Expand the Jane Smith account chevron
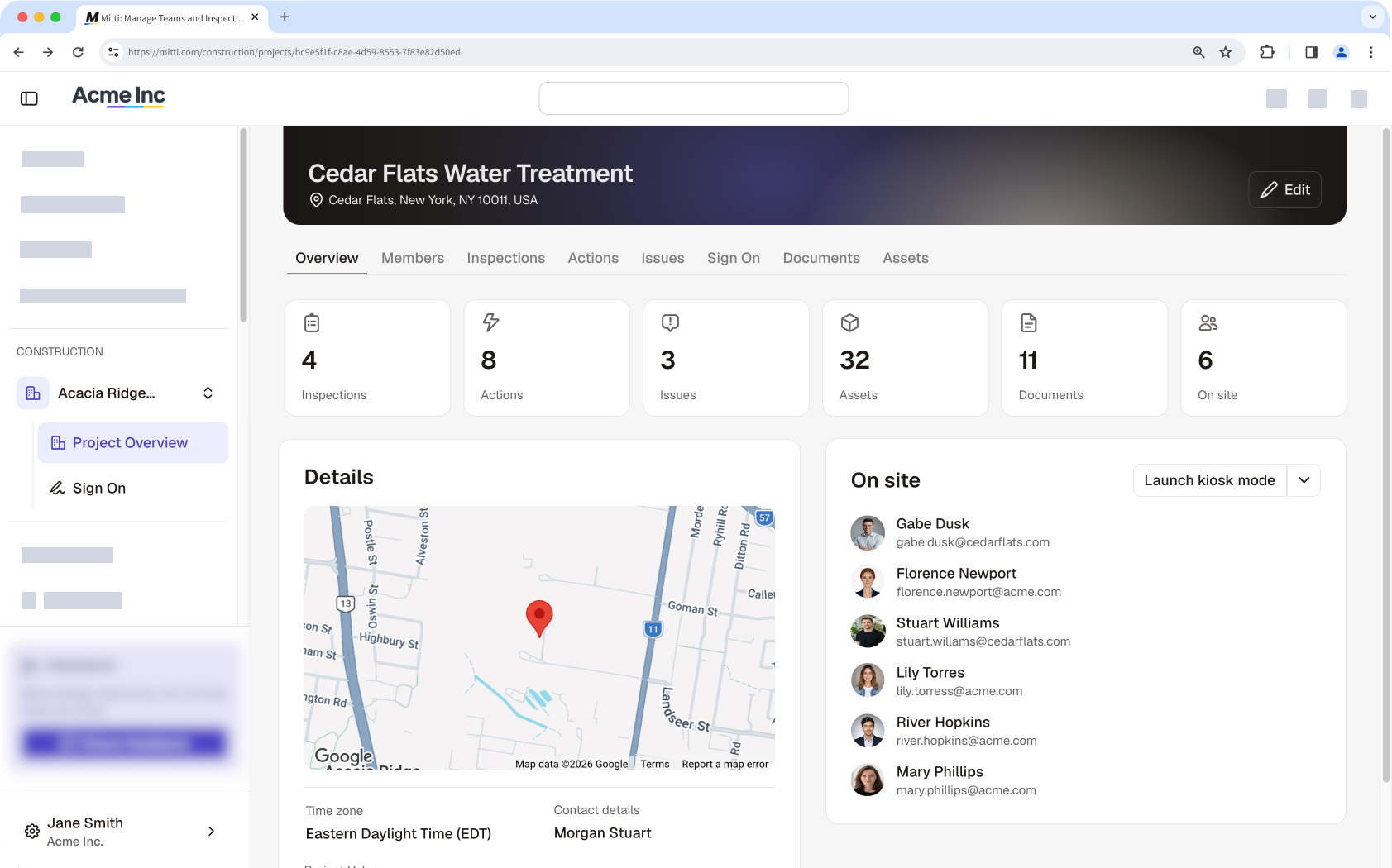The image size is (1392, 868). (x=211, y=832)
